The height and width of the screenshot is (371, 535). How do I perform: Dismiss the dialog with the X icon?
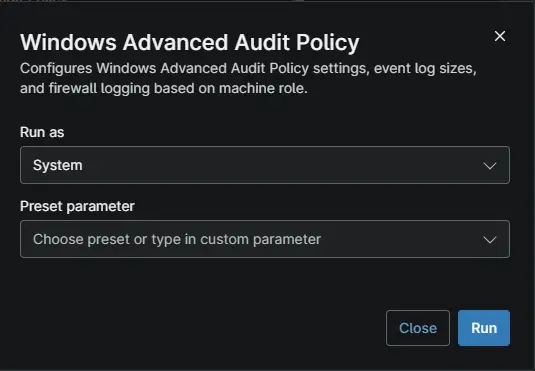tap(500, 36)
